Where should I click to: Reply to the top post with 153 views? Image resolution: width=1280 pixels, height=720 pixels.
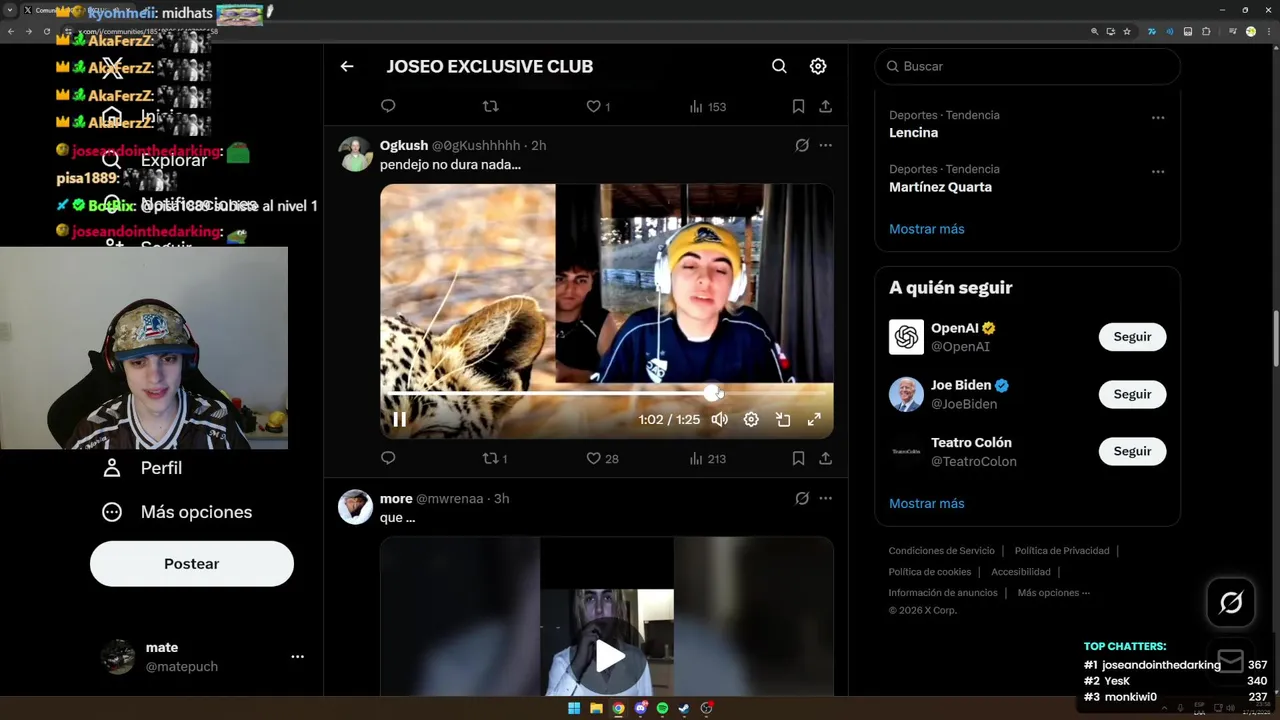388,106
